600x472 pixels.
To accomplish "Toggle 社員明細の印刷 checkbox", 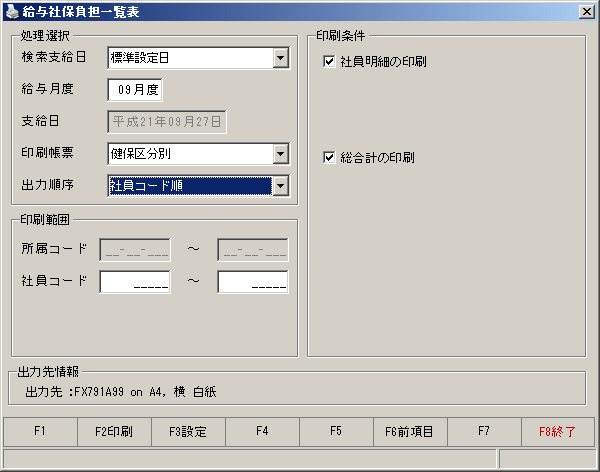I will (x=329, y=61).
